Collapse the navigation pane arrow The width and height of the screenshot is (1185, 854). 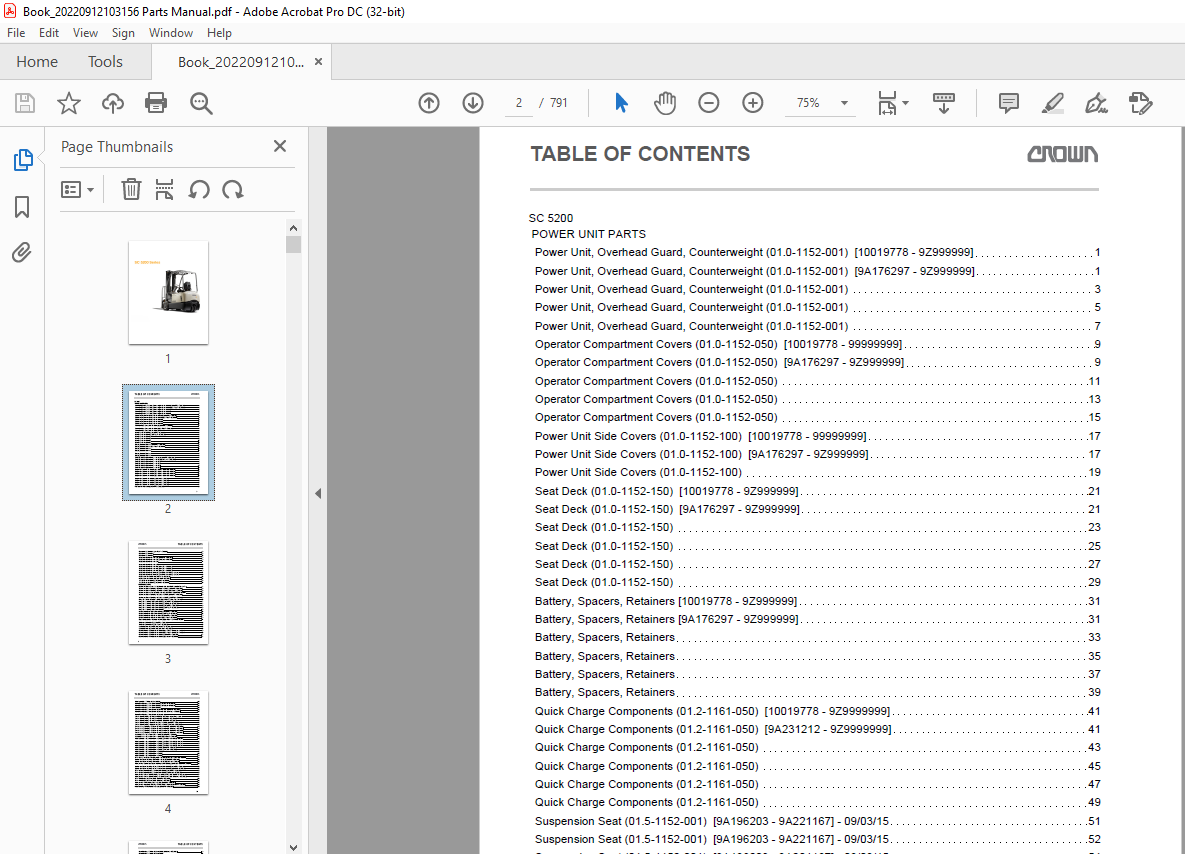coord(318,494)
